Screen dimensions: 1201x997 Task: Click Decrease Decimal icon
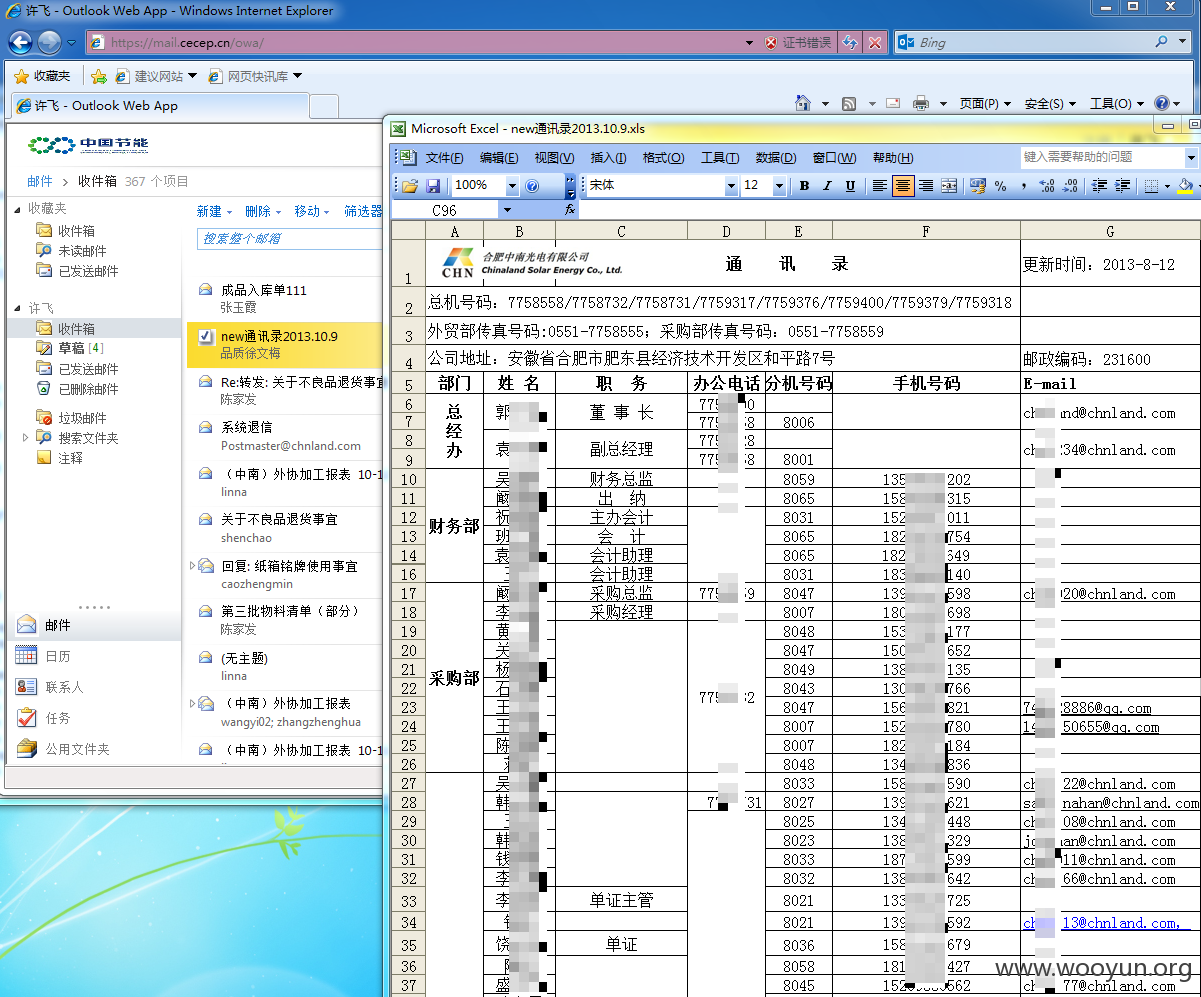[1070, 186]
